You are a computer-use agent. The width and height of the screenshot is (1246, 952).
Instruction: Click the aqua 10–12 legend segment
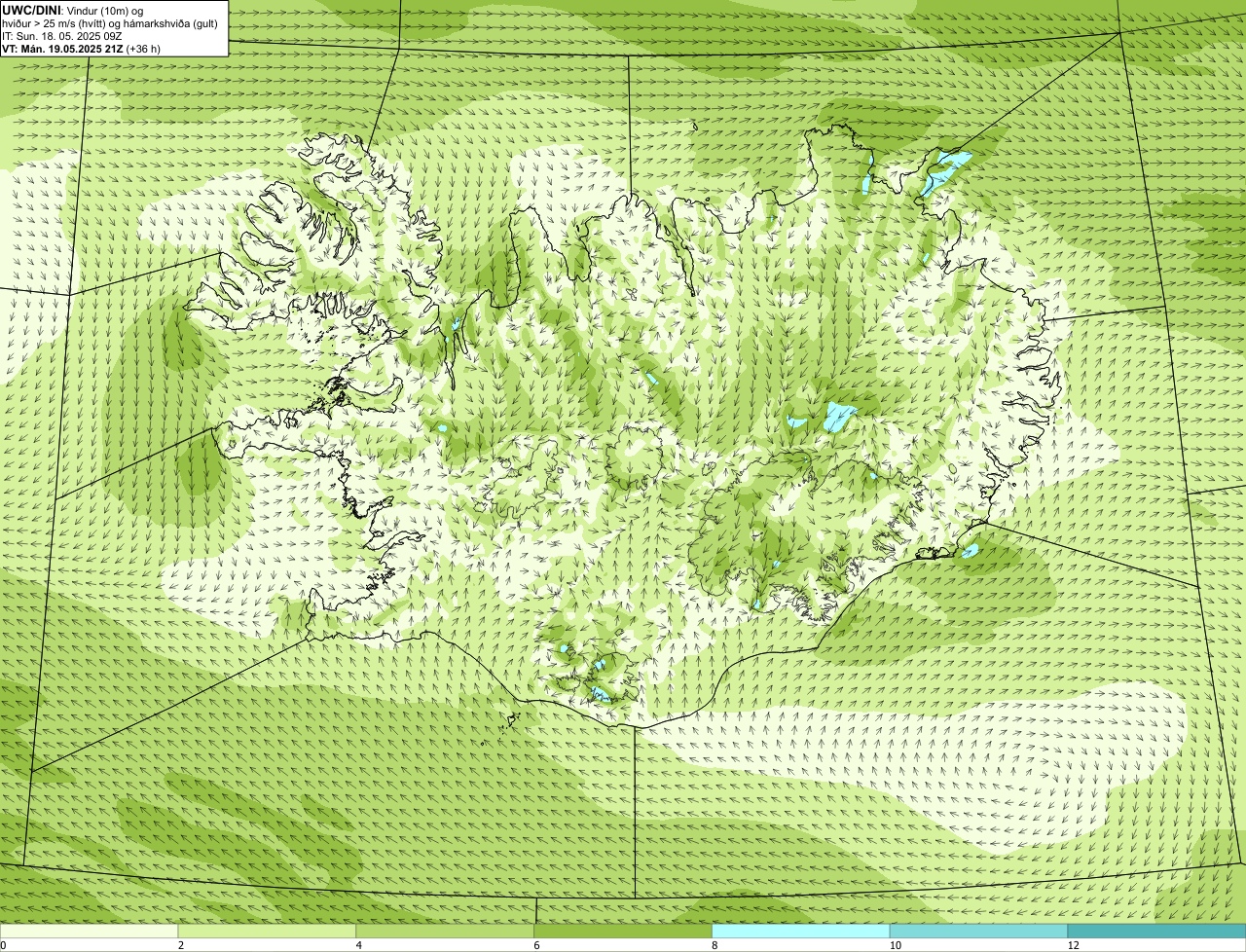coord(979,931)
